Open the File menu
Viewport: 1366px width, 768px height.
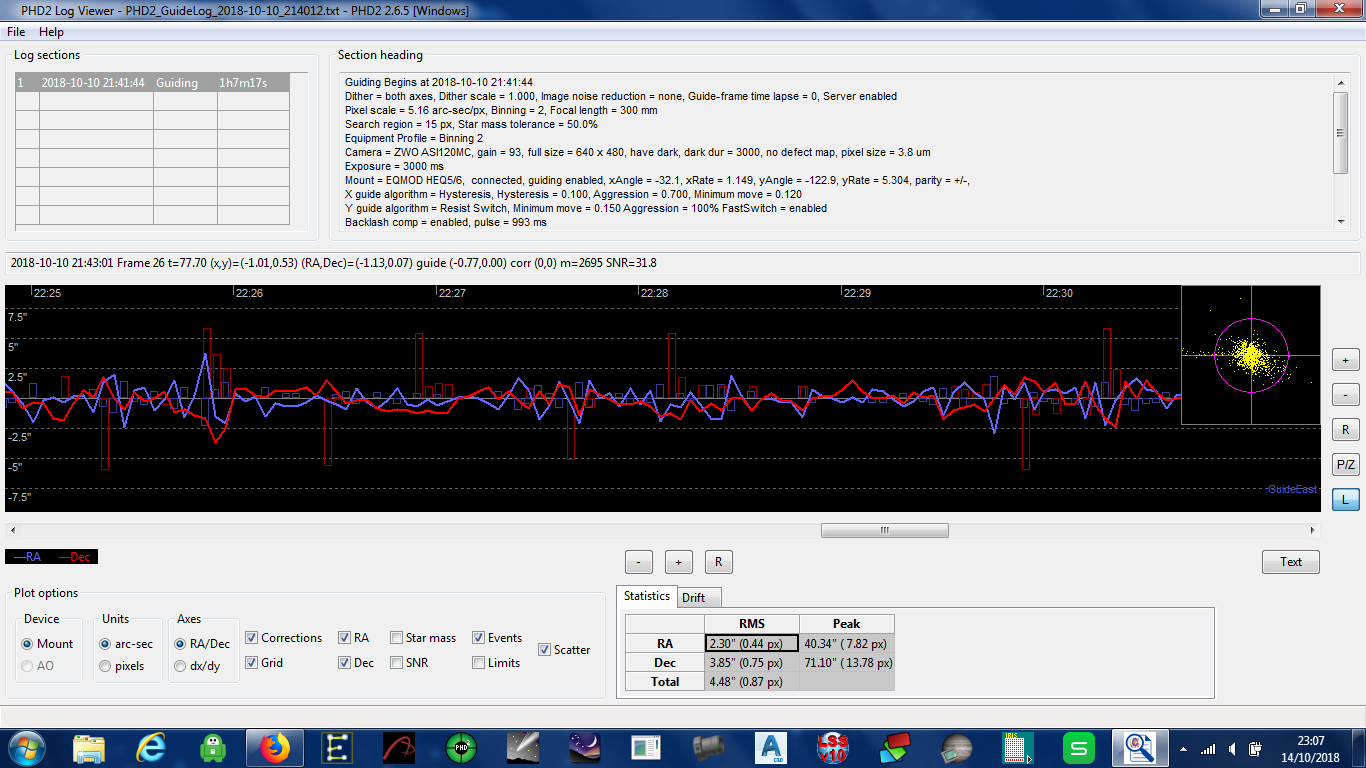pos(16,32)
